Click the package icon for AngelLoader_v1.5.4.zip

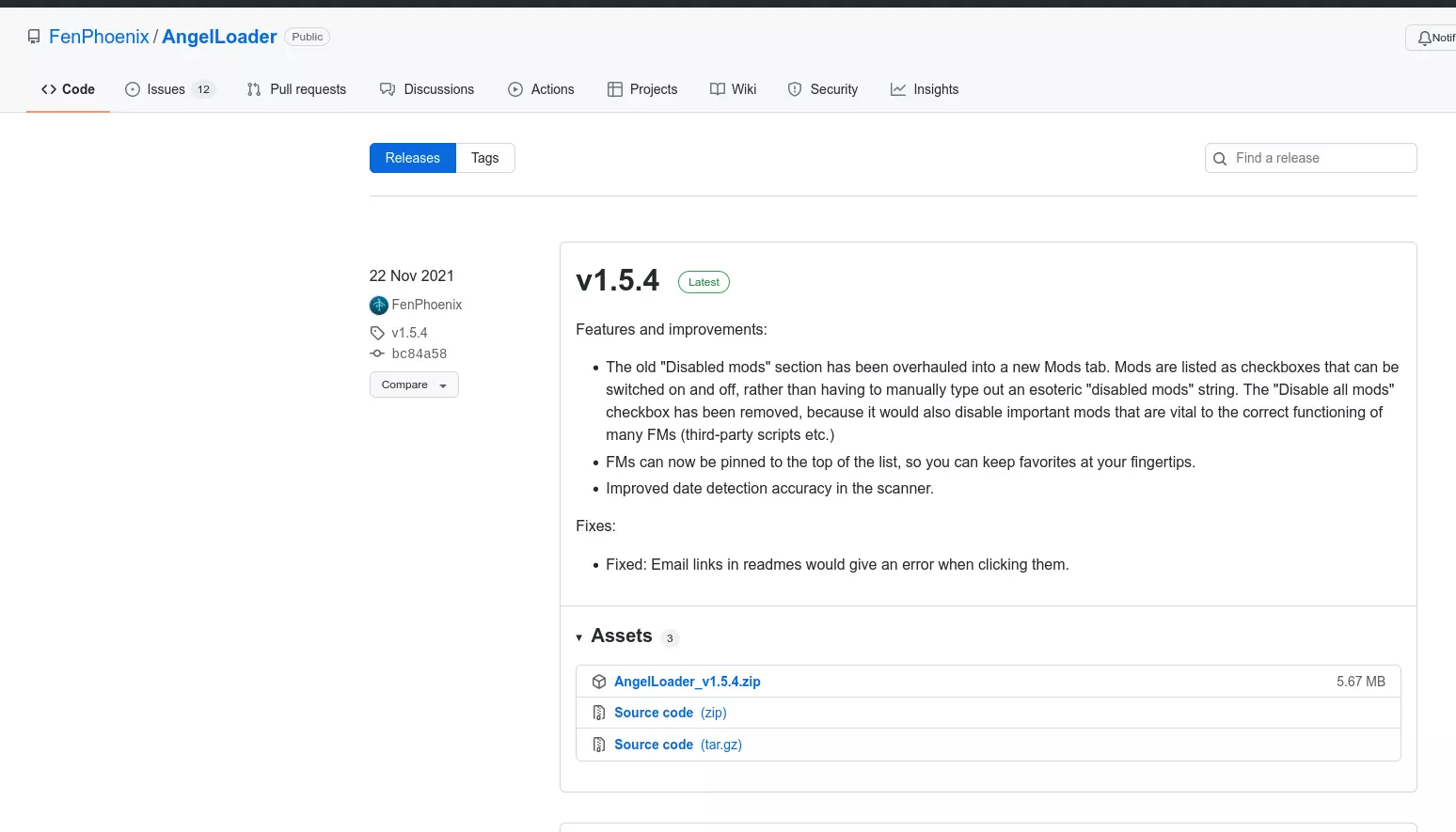click(x=599, y=682)
